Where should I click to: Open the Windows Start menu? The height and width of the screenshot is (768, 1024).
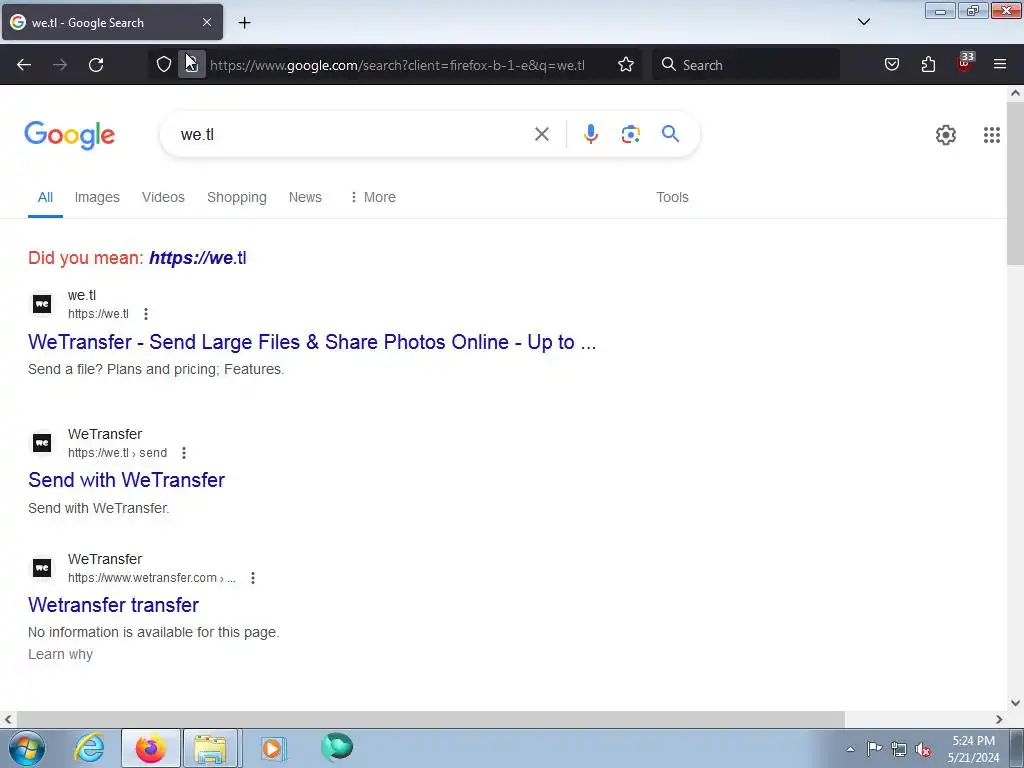27,748
